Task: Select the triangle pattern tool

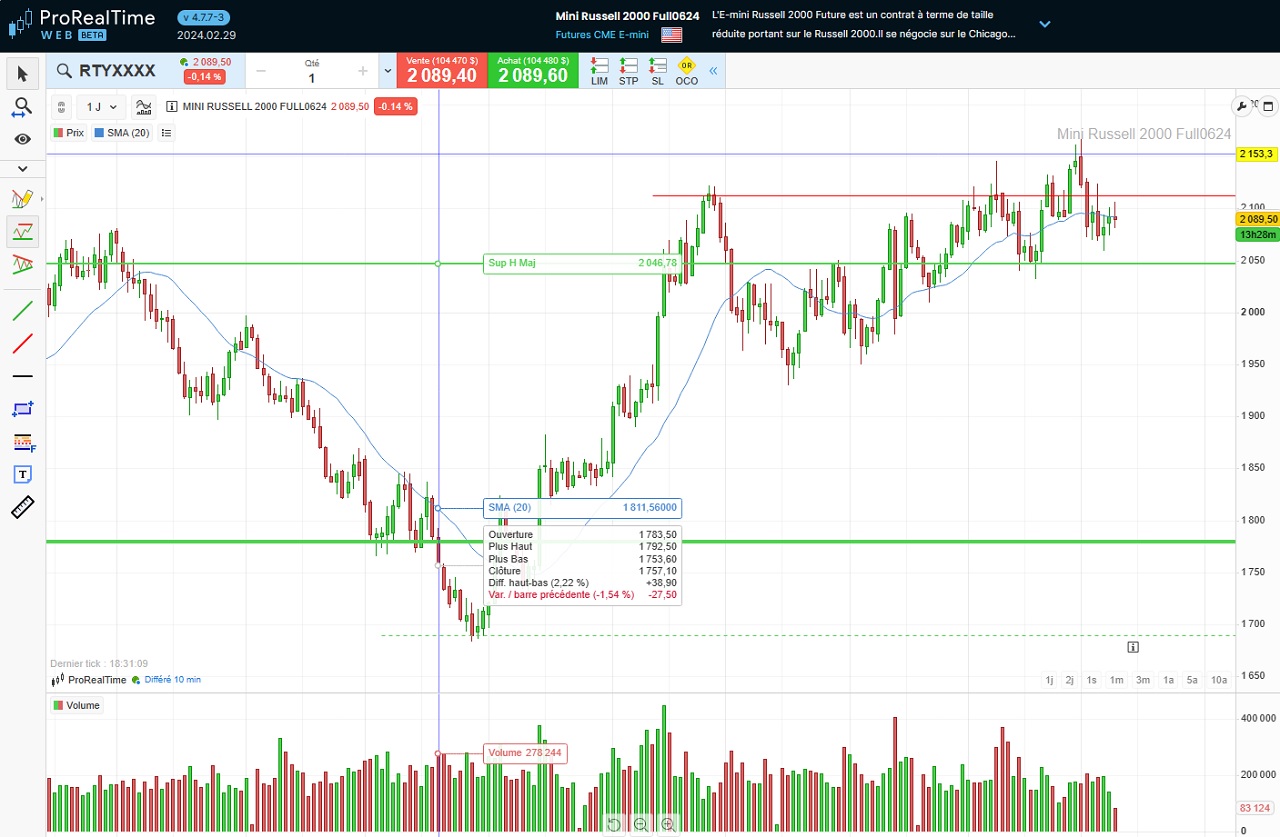Action: point(22,264)
